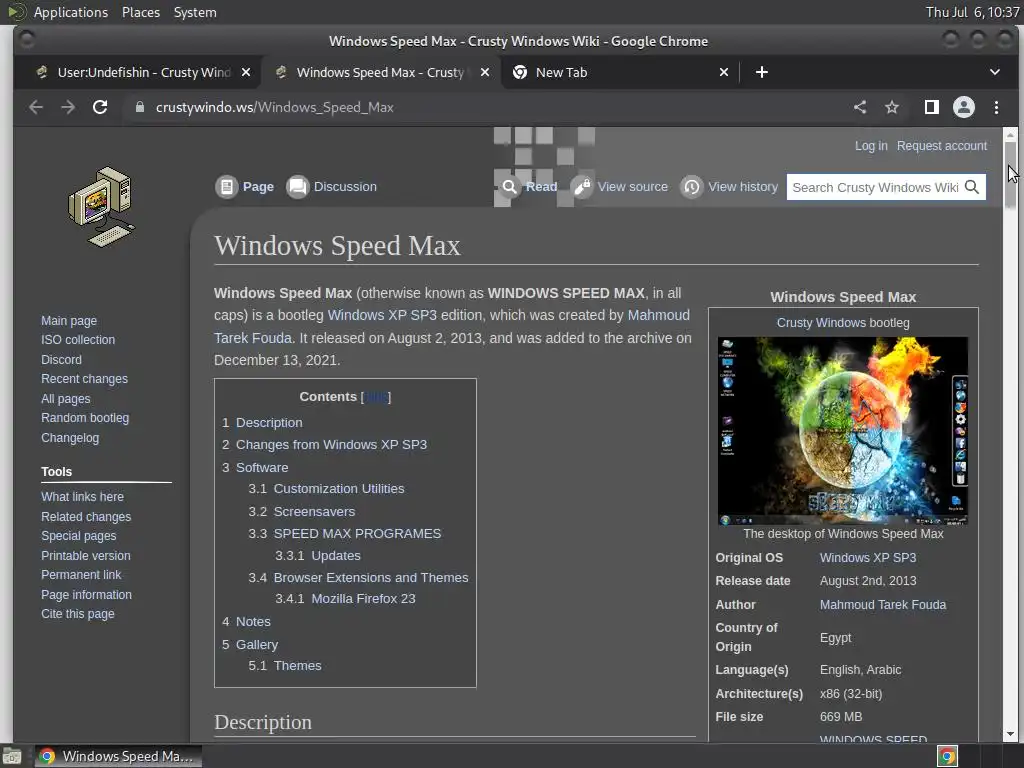Open Cite this page
1024x768 pixels.
[78, 614]
